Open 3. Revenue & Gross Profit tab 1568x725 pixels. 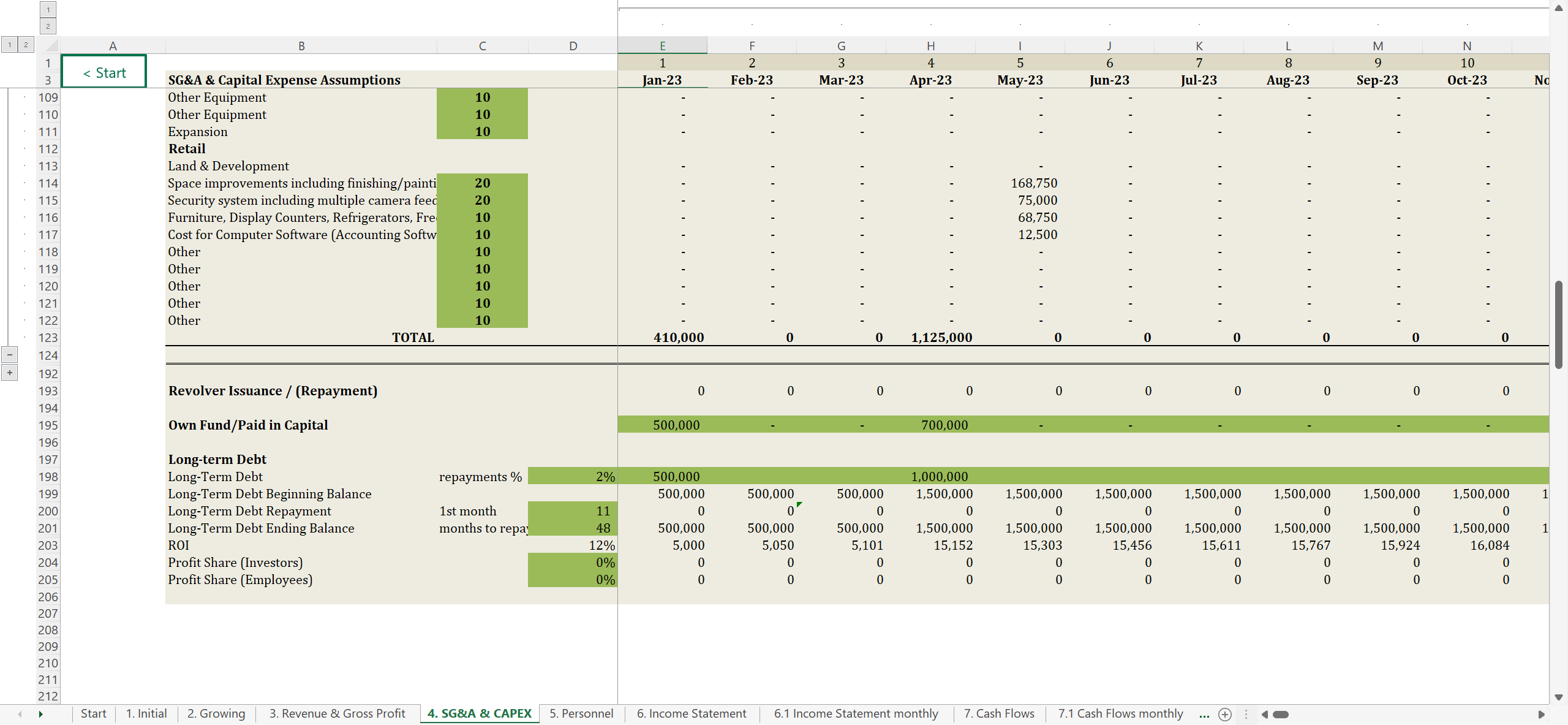(x=337, y=713)
